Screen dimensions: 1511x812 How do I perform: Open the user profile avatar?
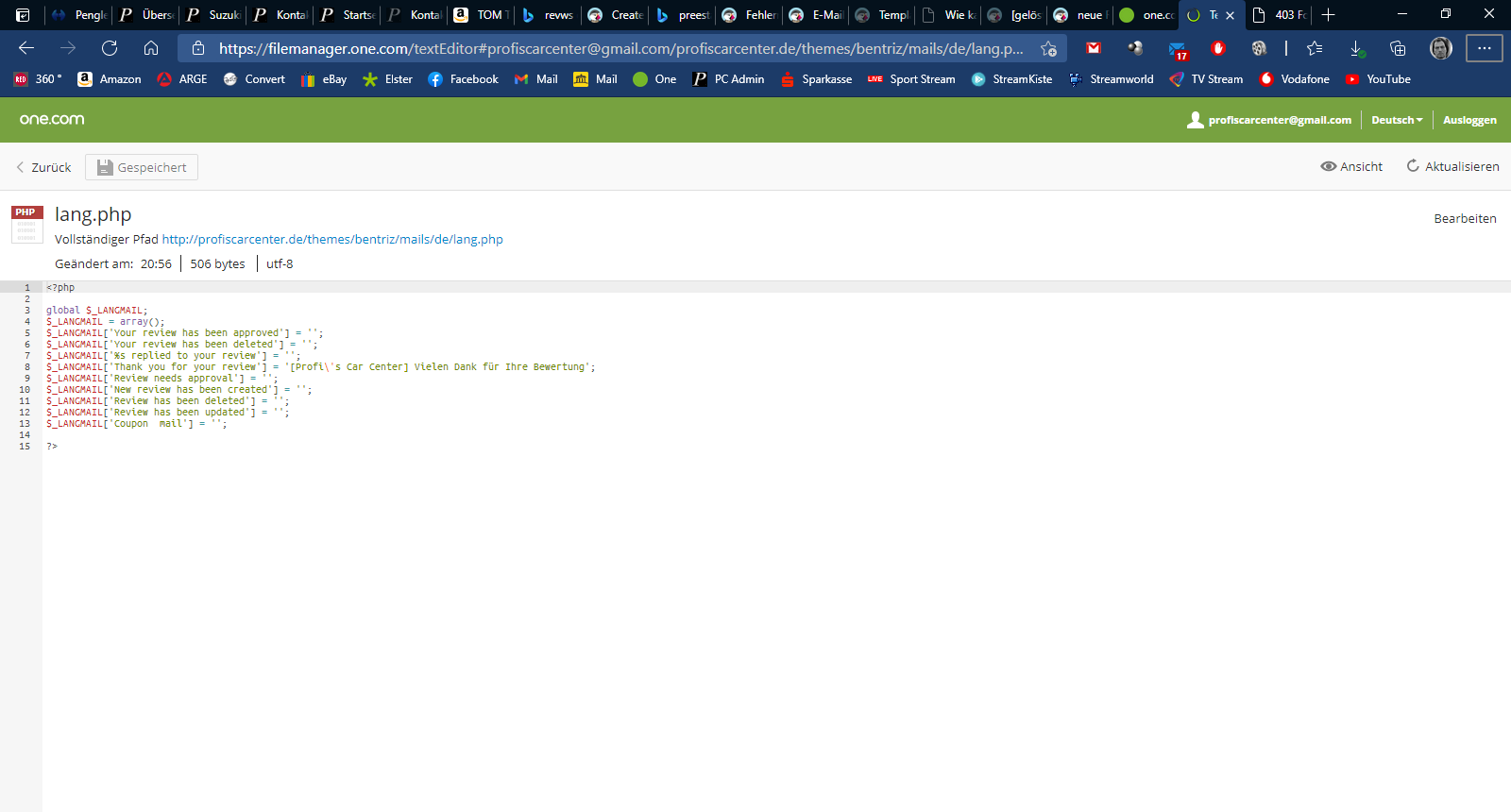(1441, 48)
